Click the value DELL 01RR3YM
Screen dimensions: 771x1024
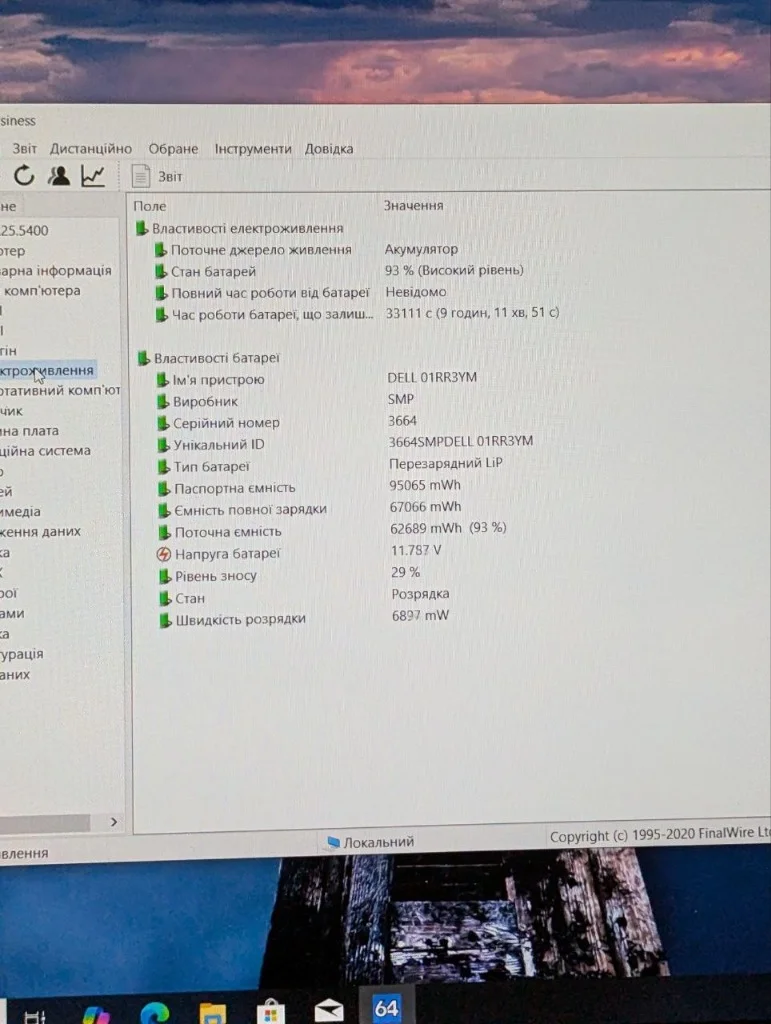point(432,377)
